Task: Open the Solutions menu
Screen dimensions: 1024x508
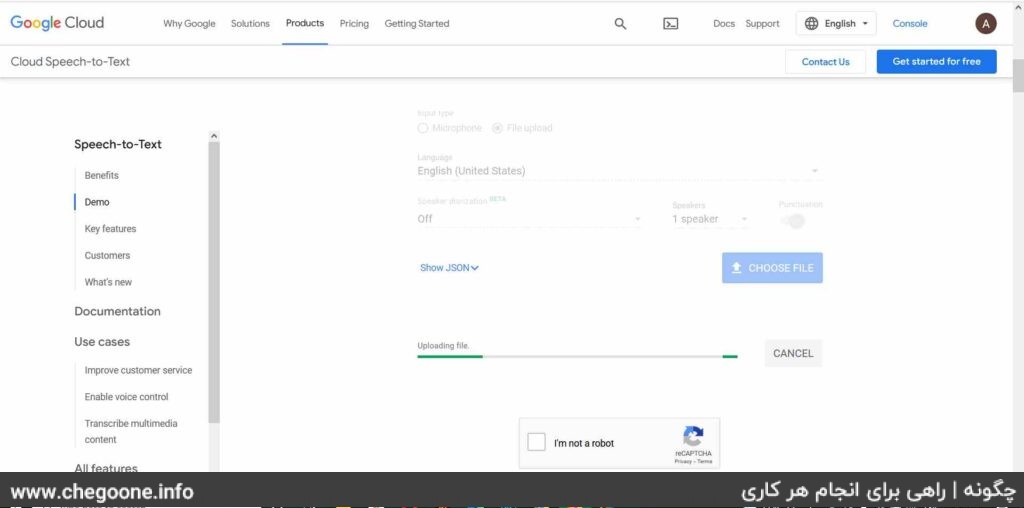Action: [x=250, y=24]
